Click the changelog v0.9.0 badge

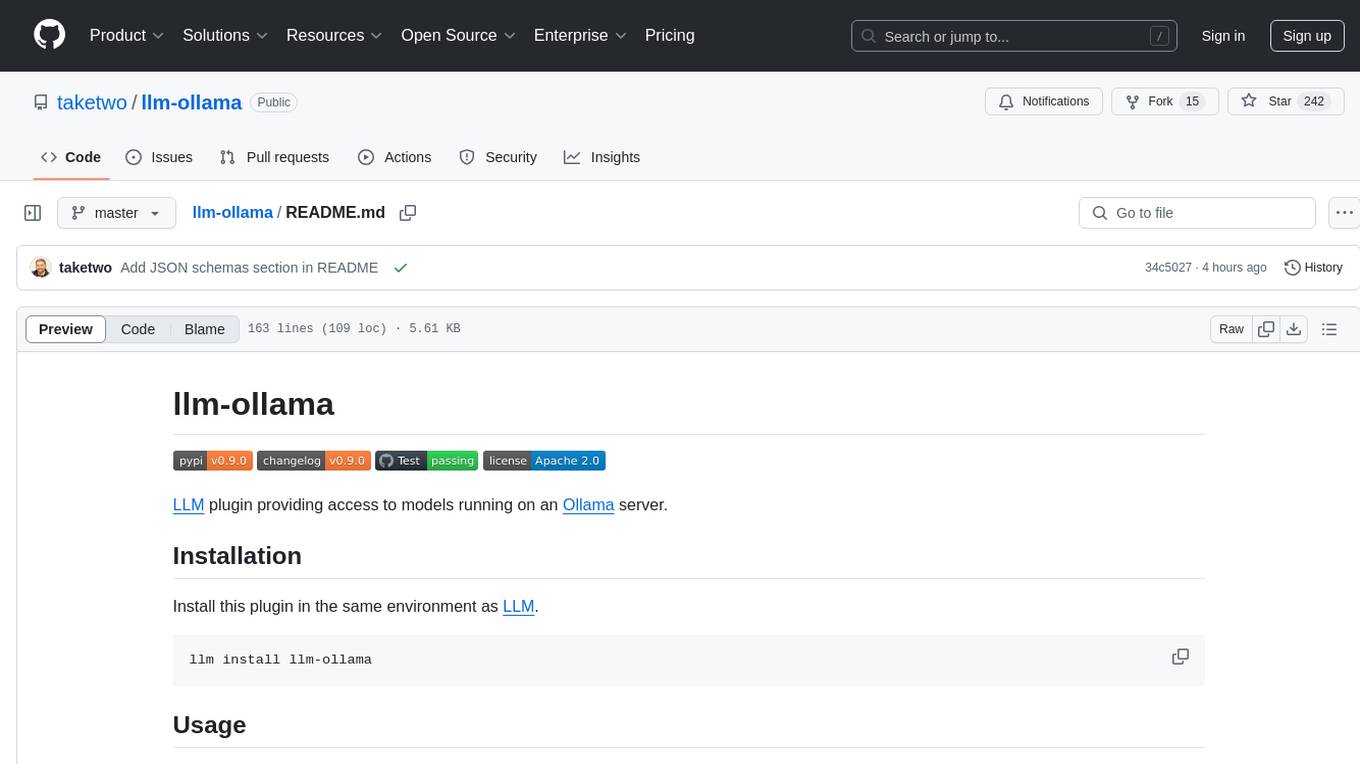pos(314,460)
